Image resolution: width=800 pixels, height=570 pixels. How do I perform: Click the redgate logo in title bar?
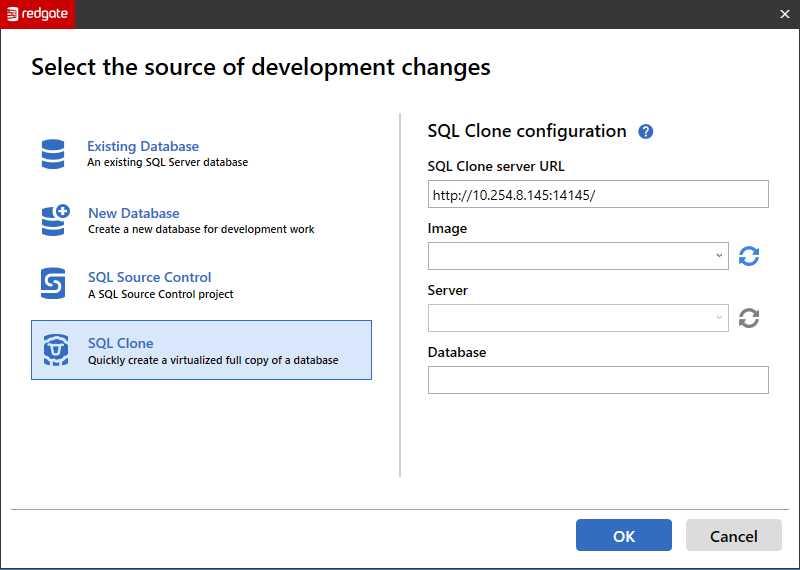[x=37, y=14]
